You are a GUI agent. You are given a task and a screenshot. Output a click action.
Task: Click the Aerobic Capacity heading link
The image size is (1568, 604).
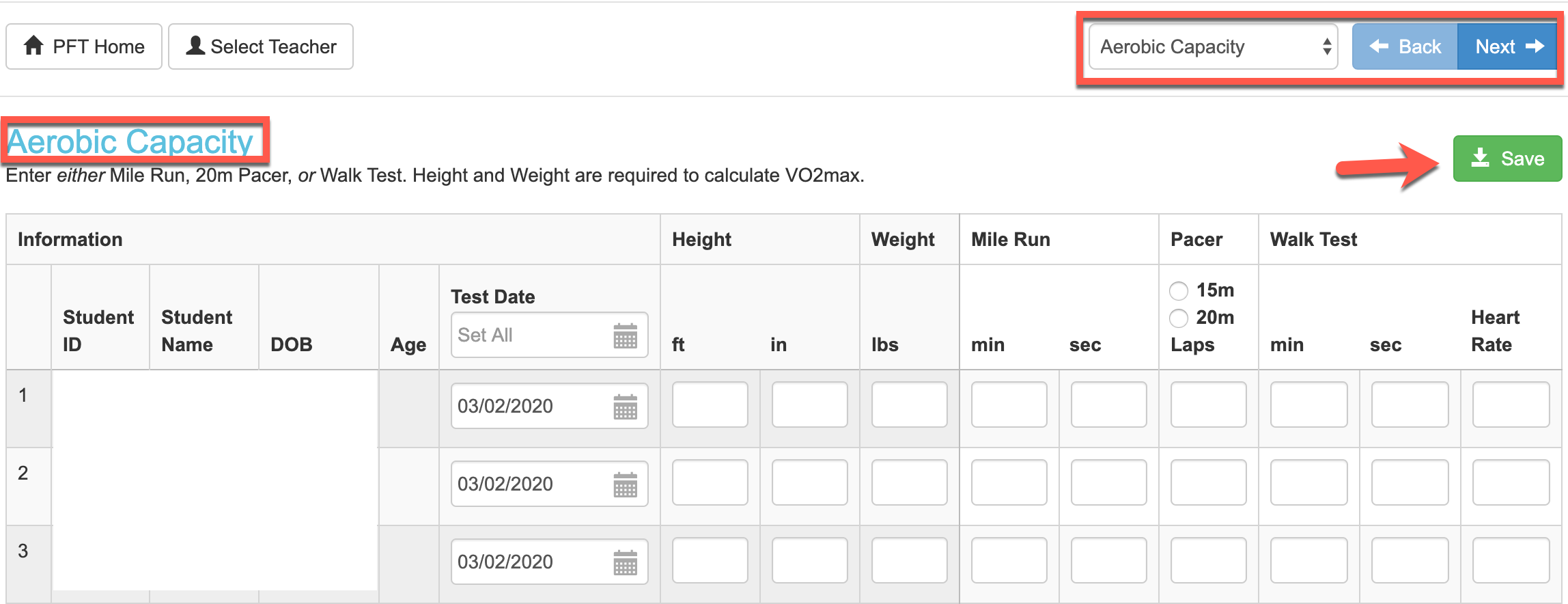[130, 142]
